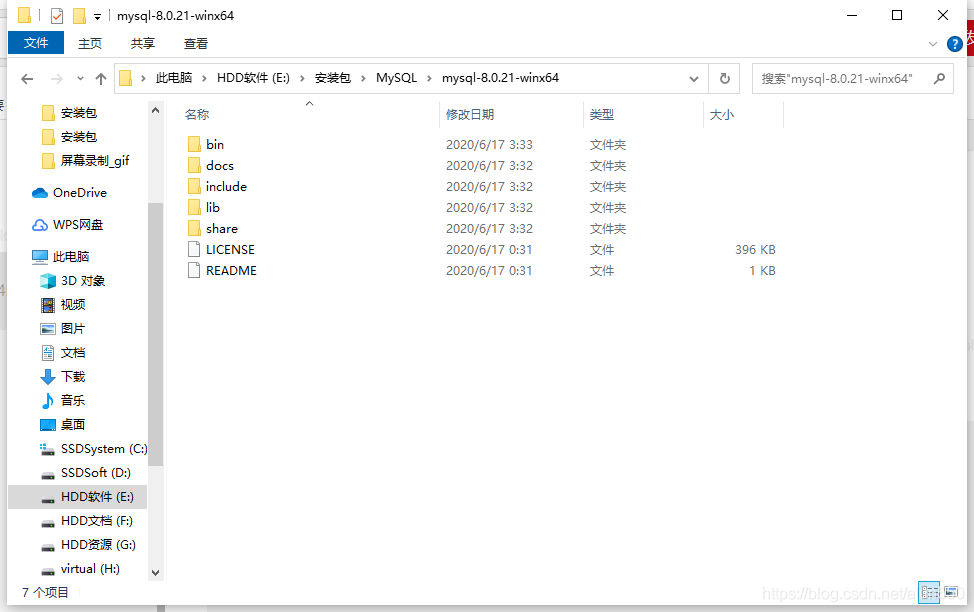Expand breadcrumb arrow after 此电脑
Viewport: 974px width, 612px height.
click(x=204, y=78)
